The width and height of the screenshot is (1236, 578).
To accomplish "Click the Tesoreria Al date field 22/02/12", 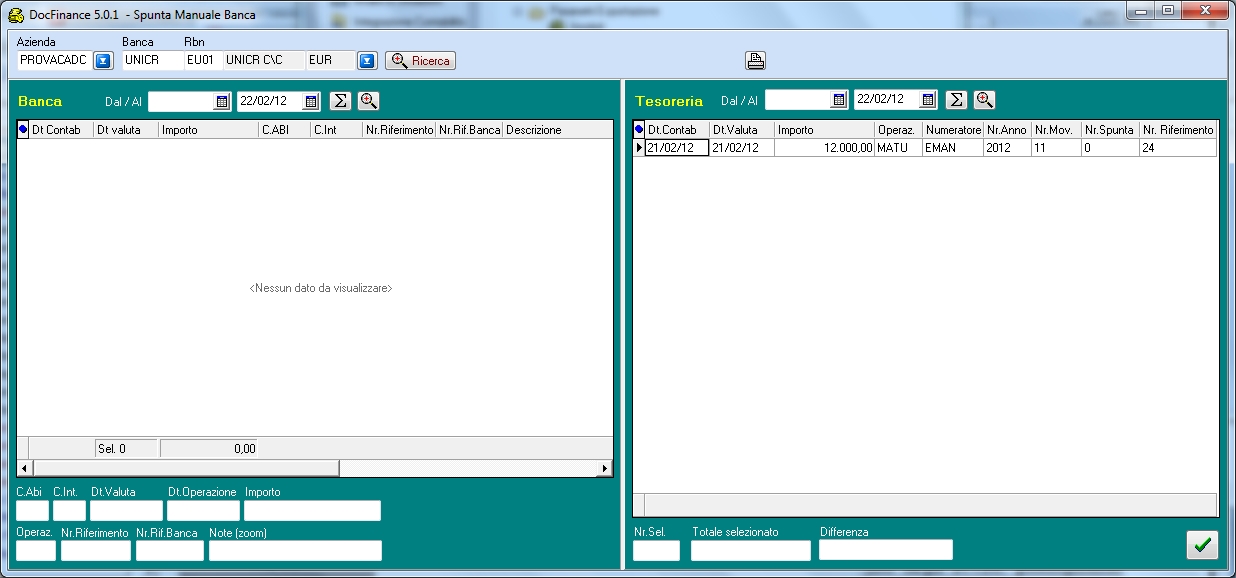I will [x=887, y=100].
